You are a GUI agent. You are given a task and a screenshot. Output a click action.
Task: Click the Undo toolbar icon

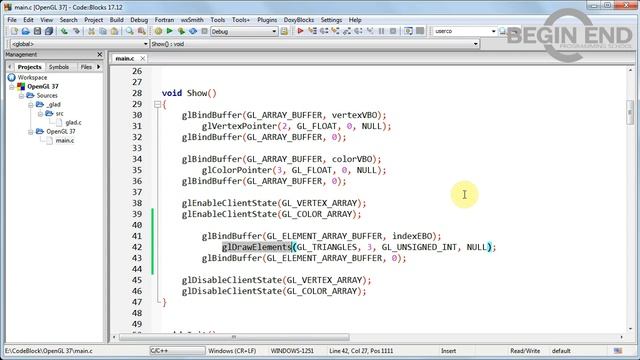(64, 31)
